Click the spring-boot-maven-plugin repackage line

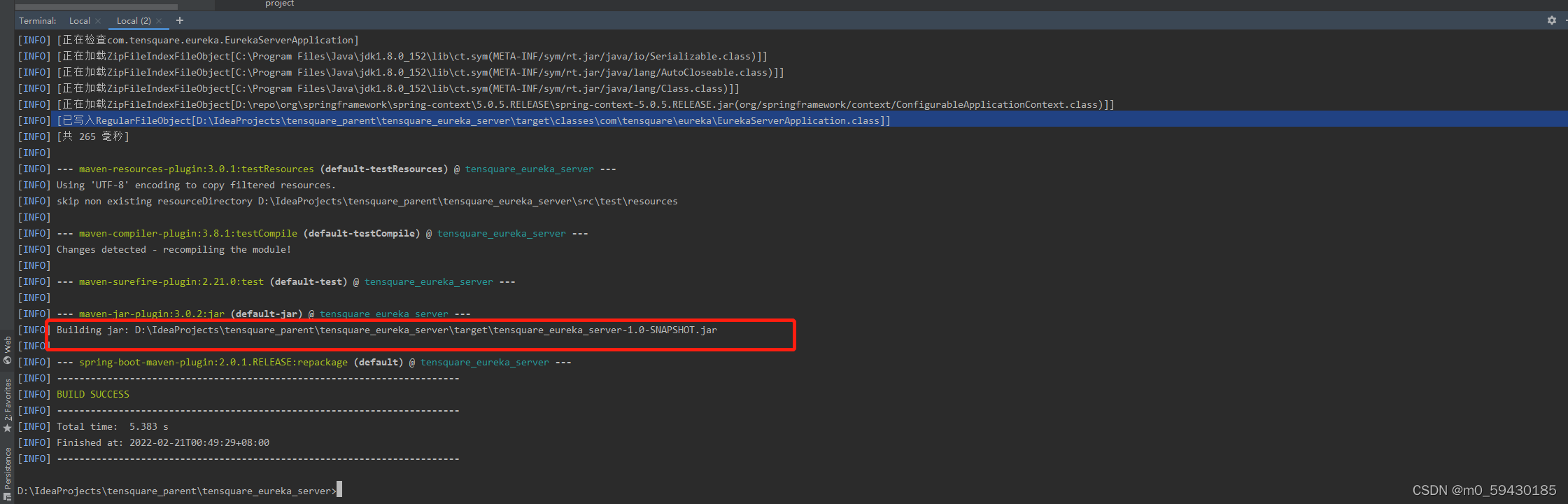[314, 362]
